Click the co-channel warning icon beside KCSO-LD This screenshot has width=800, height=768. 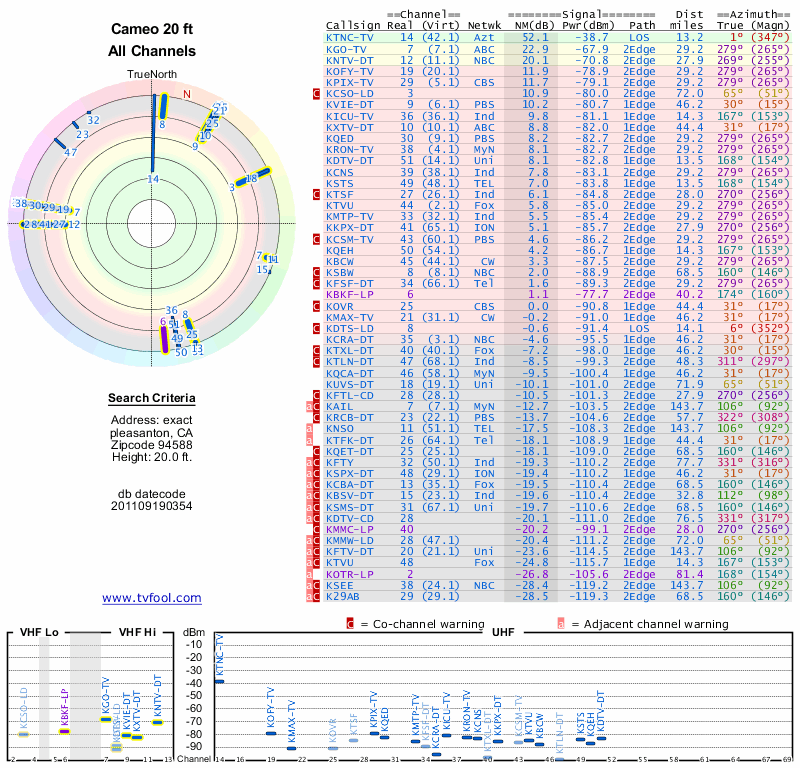click(316, 93)
